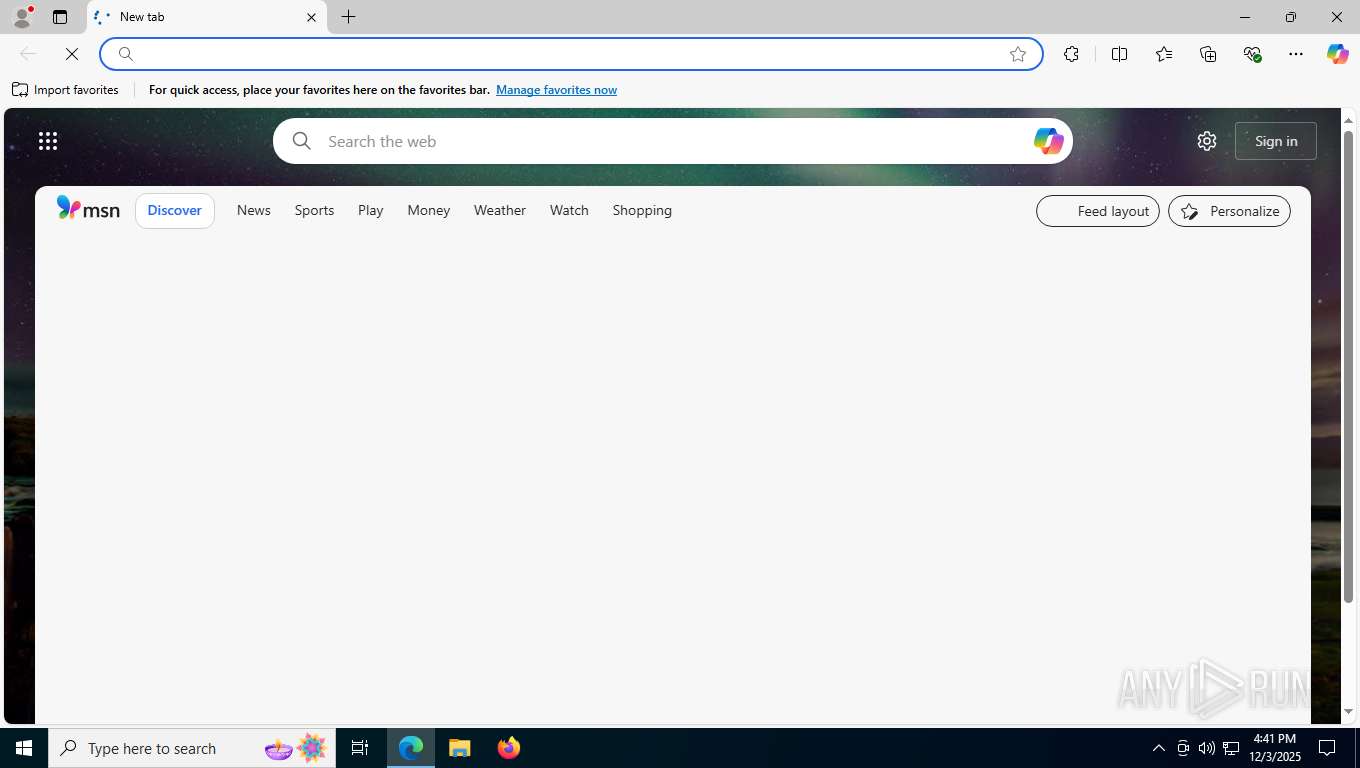Open Browser essentials heart icon

click(1252, 54)
